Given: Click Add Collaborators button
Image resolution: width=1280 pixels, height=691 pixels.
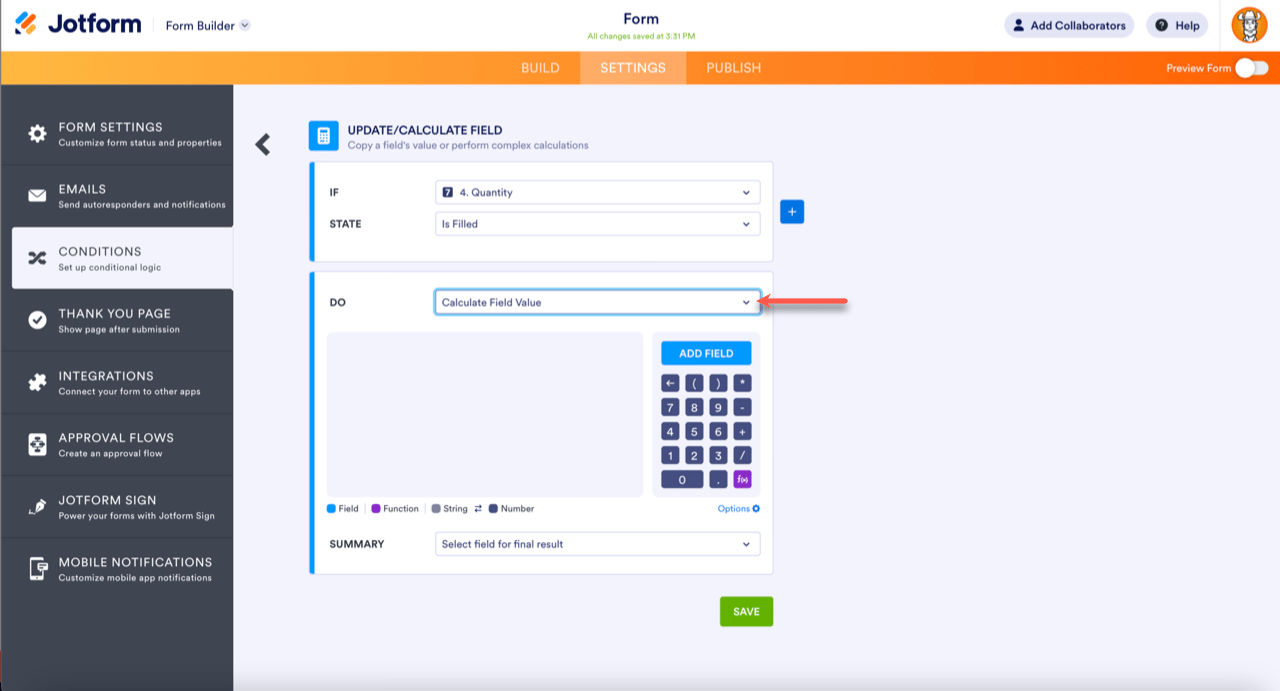Looking at the screenshot, I should [1069, 25].
